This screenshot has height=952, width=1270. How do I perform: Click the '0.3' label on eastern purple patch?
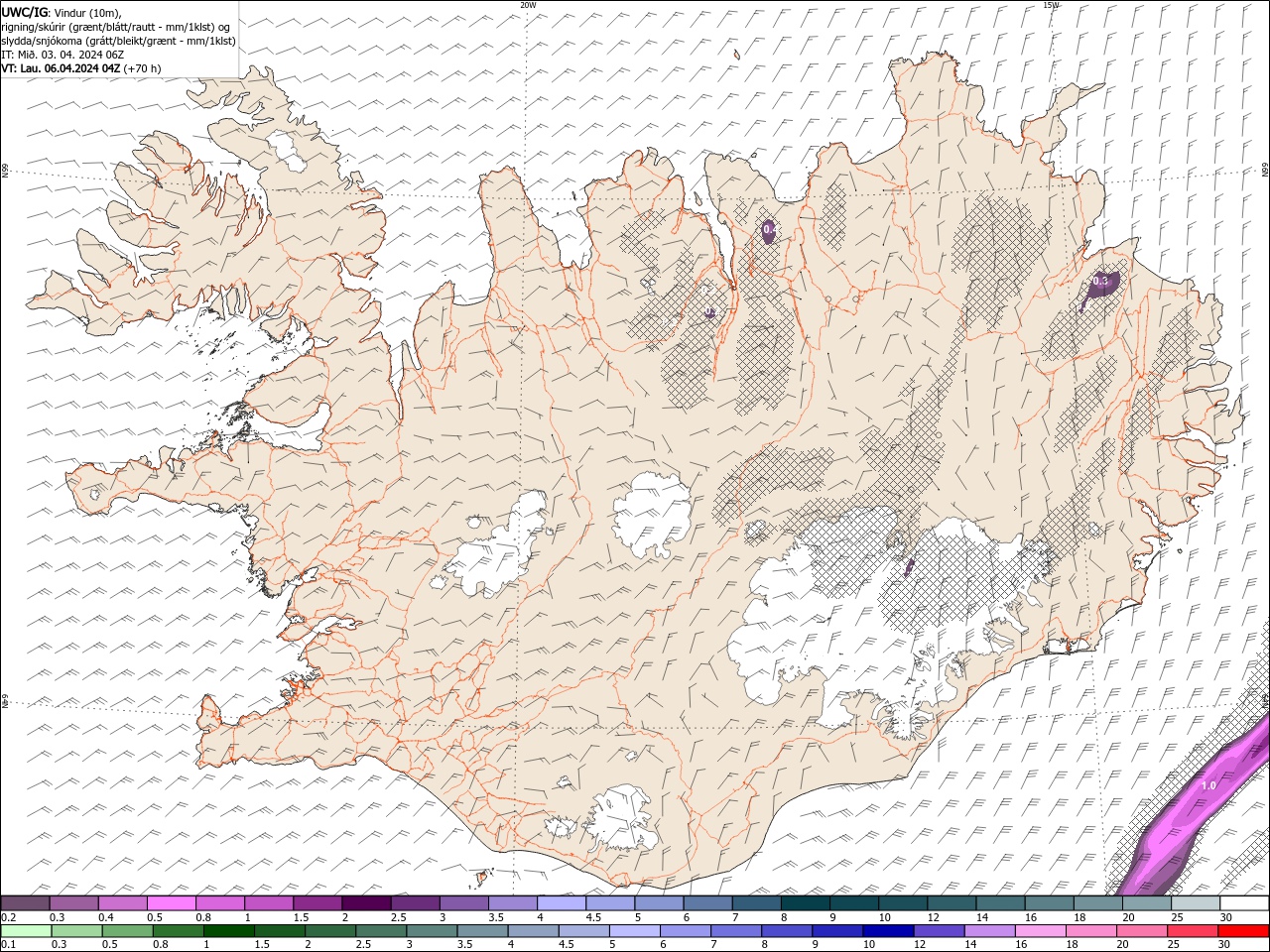1099,282
